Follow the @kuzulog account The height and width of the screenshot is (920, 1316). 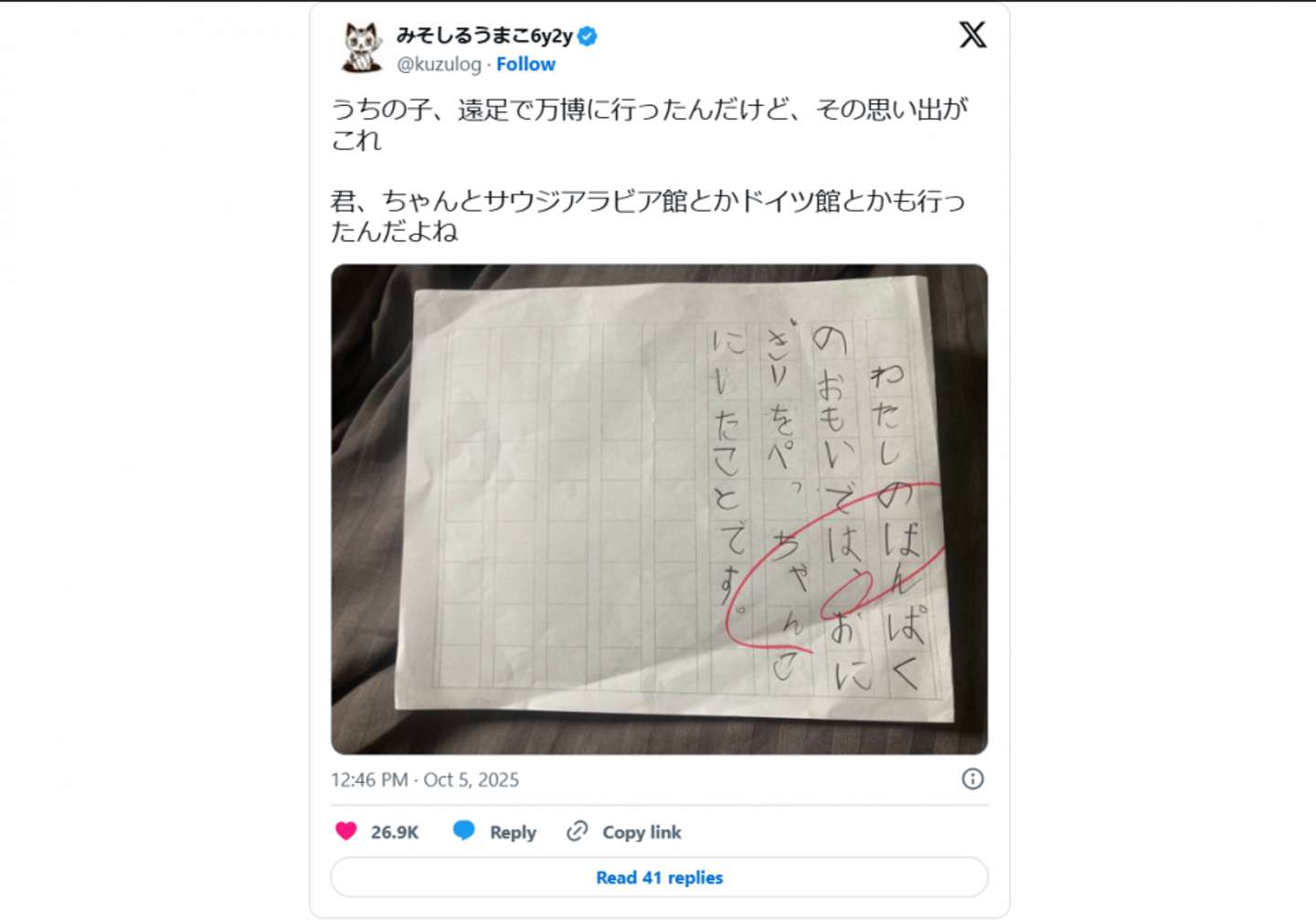point(525,64)
